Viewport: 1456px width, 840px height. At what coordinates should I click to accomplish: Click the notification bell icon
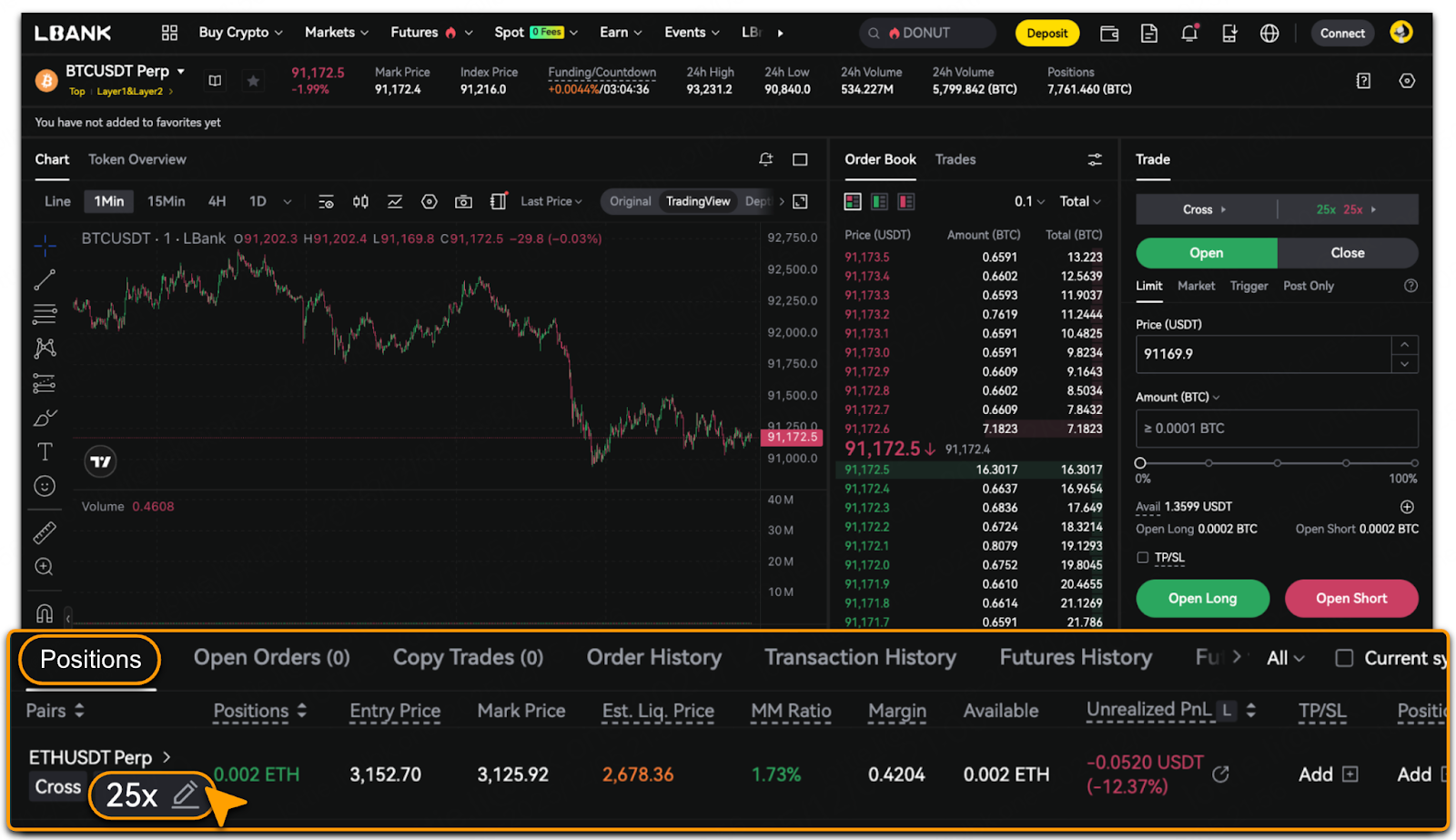coord(1188,34)
